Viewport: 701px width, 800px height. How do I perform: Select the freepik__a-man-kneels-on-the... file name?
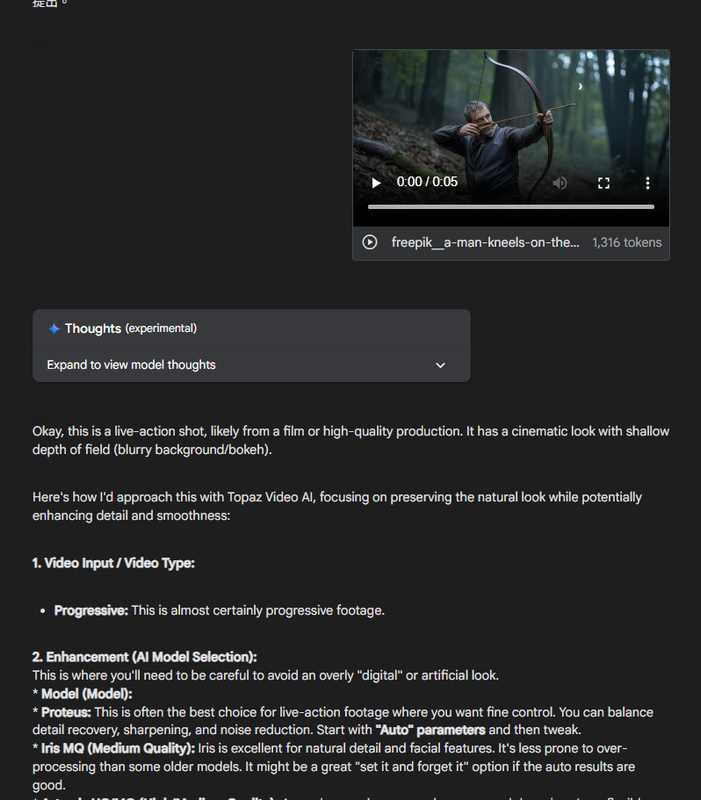(x=485, y=242)
